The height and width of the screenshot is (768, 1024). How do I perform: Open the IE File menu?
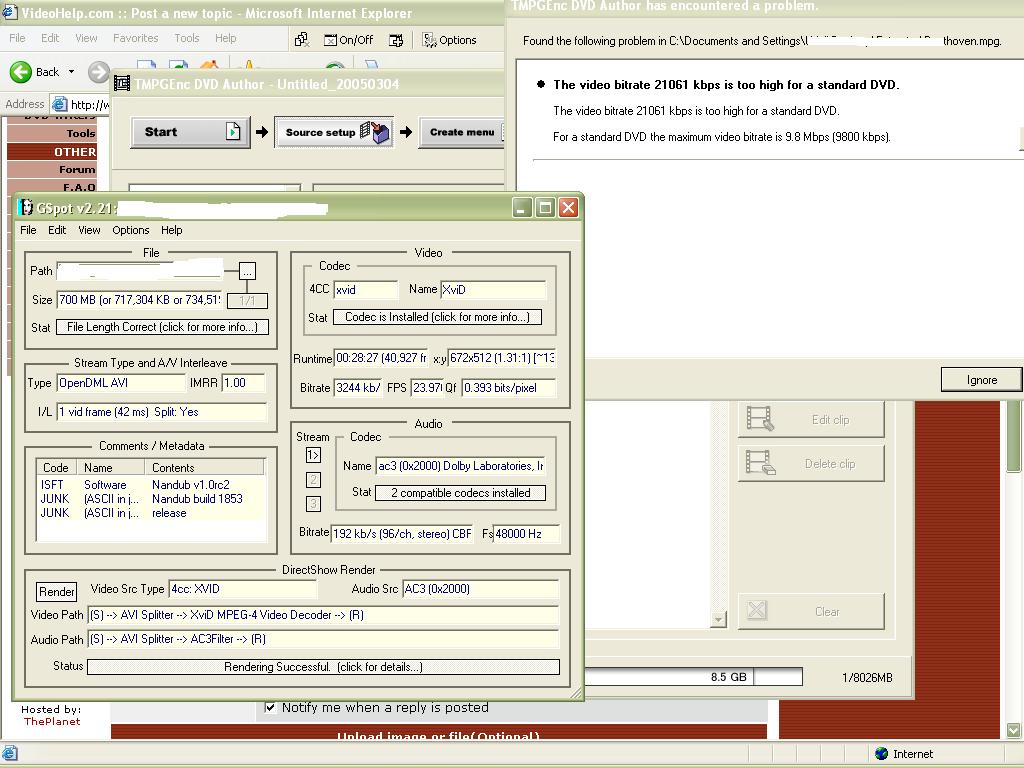(x=17, y=38)
